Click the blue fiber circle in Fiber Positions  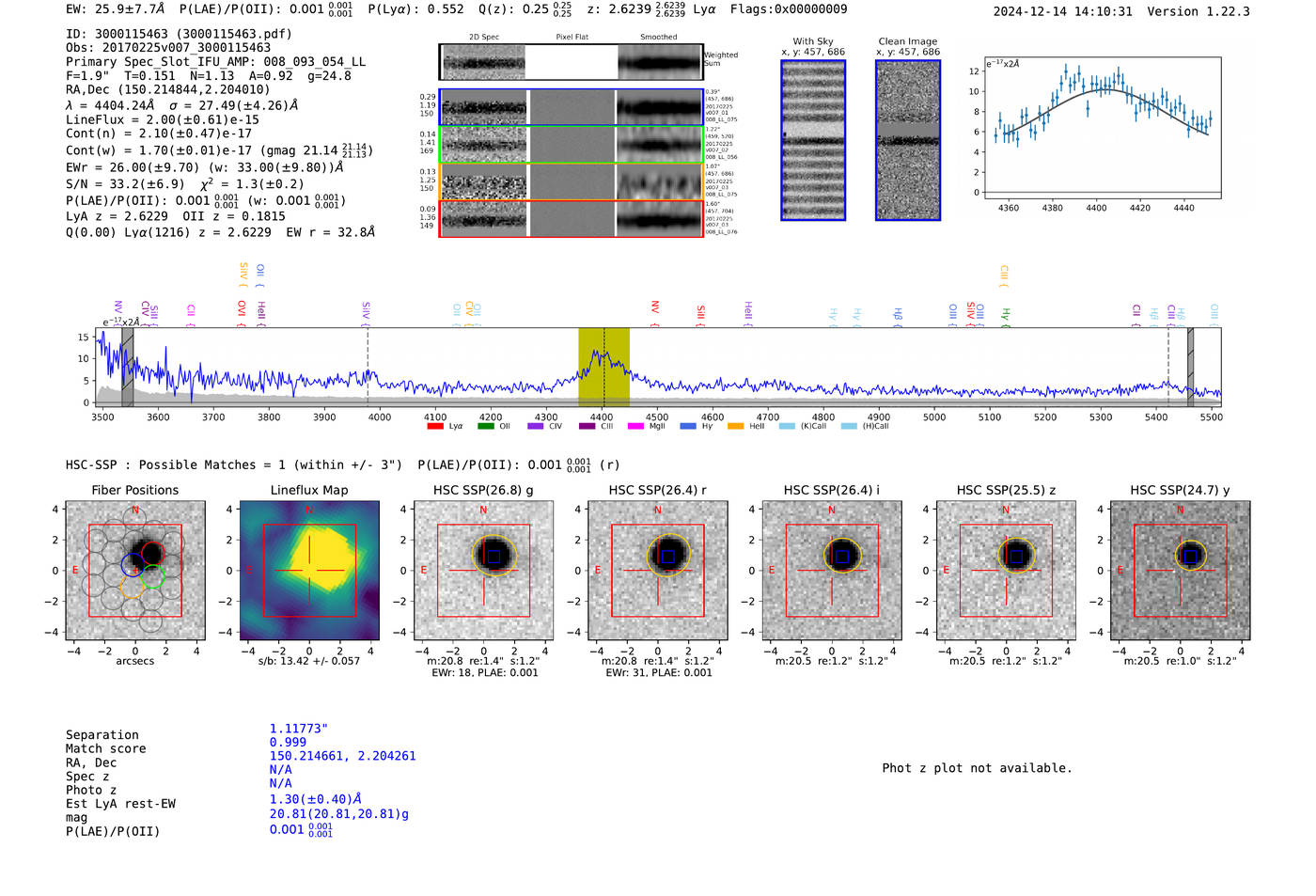click(x=133, y=565)
